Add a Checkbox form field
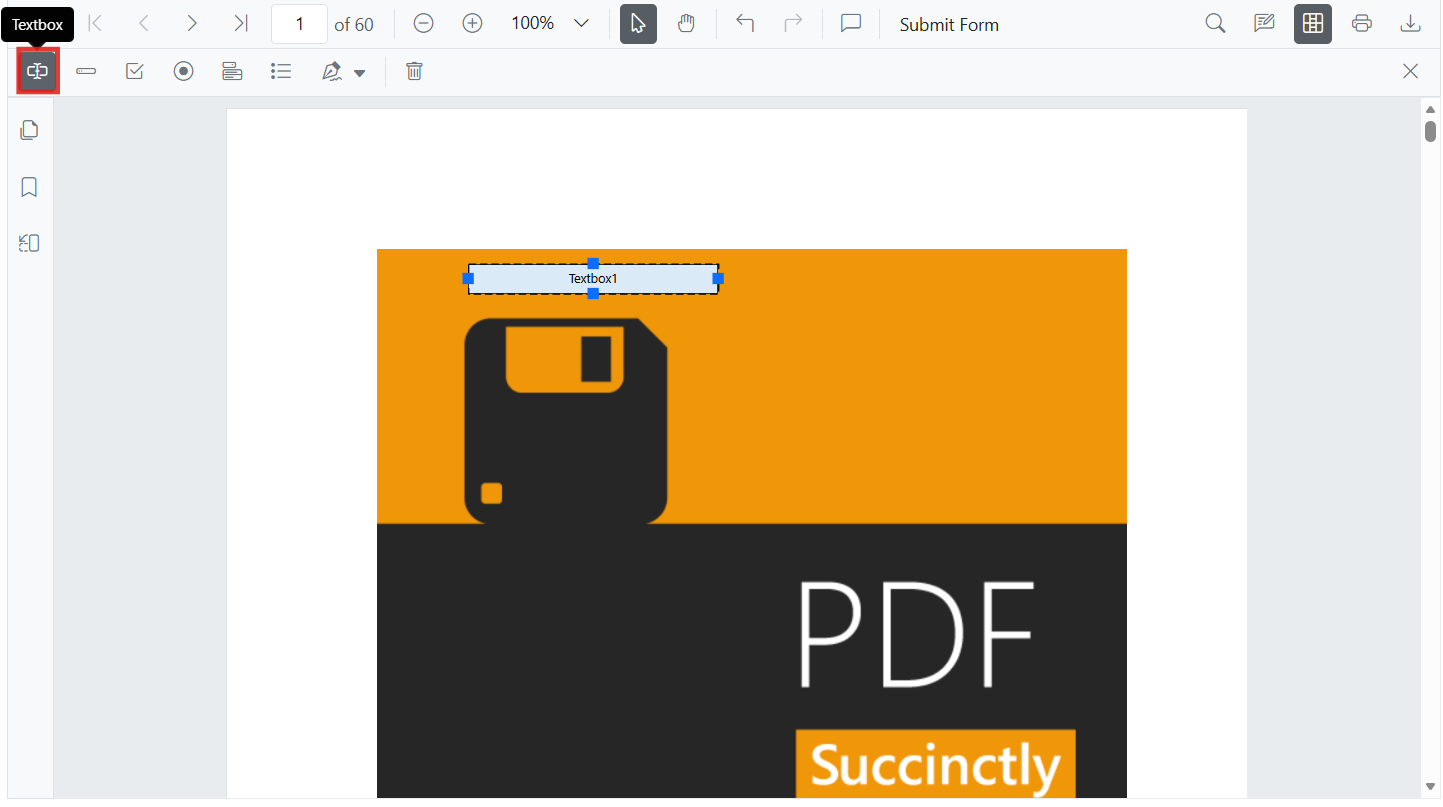This screenshot has height=807, width=1443. [x=135, y=71]
